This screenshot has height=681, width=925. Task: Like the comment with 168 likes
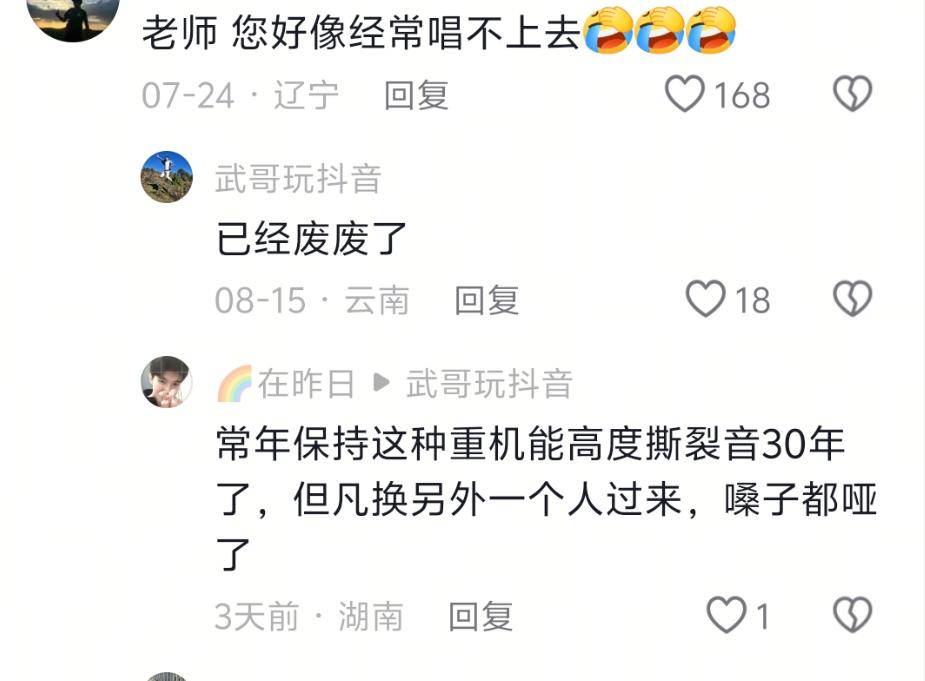685,94
